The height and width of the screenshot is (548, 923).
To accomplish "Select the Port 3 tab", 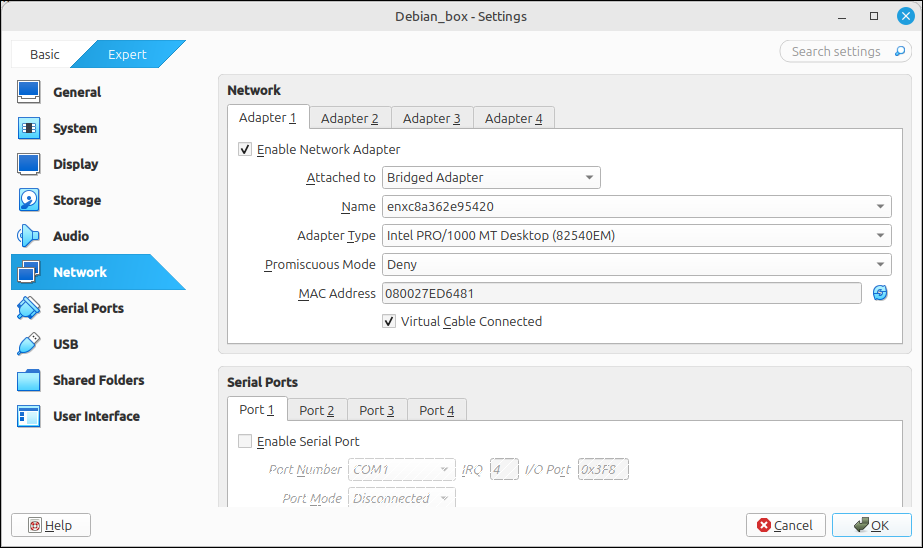I will [377, 410].
